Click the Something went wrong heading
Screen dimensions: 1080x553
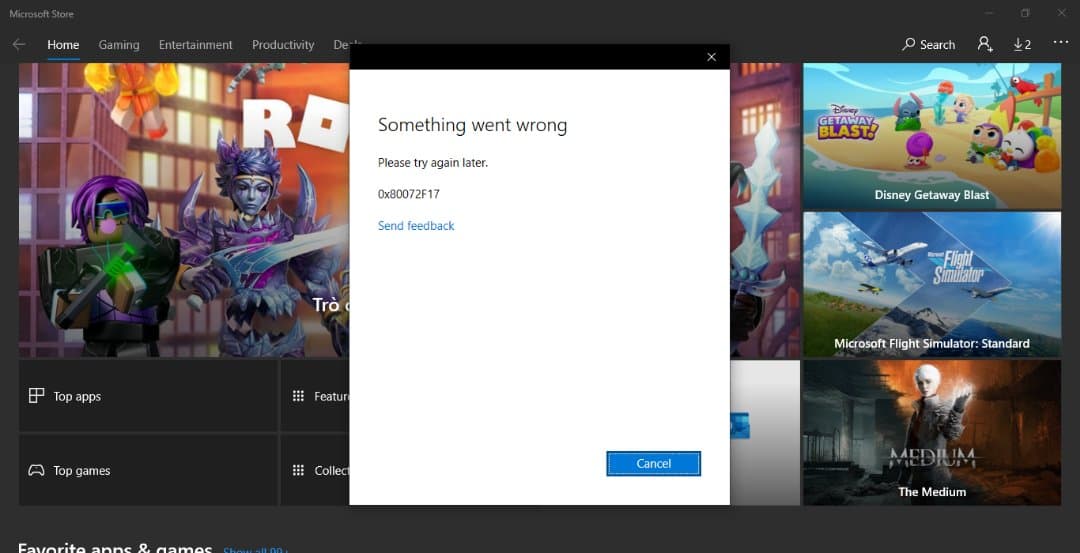pyautogui.click(x=472, y=125)
